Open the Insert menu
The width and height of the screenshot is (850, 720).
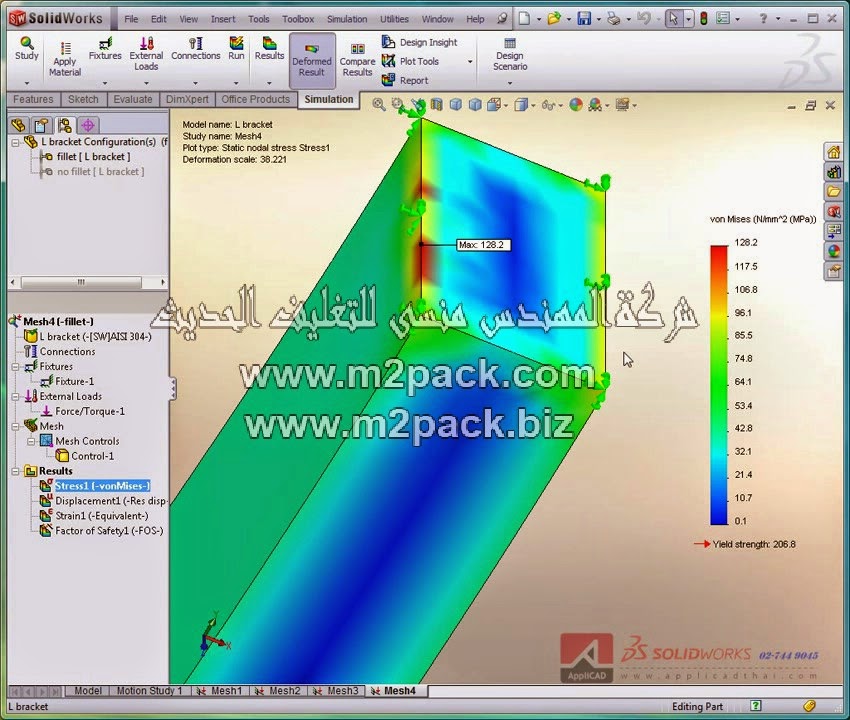pyautogui.click(x=223, y=19)
